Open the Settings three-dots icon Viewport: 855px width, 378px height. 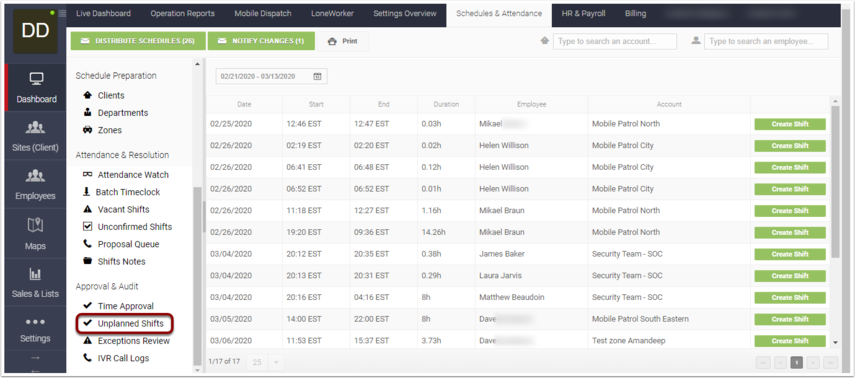pyautogui.click(x=35, y=321)
